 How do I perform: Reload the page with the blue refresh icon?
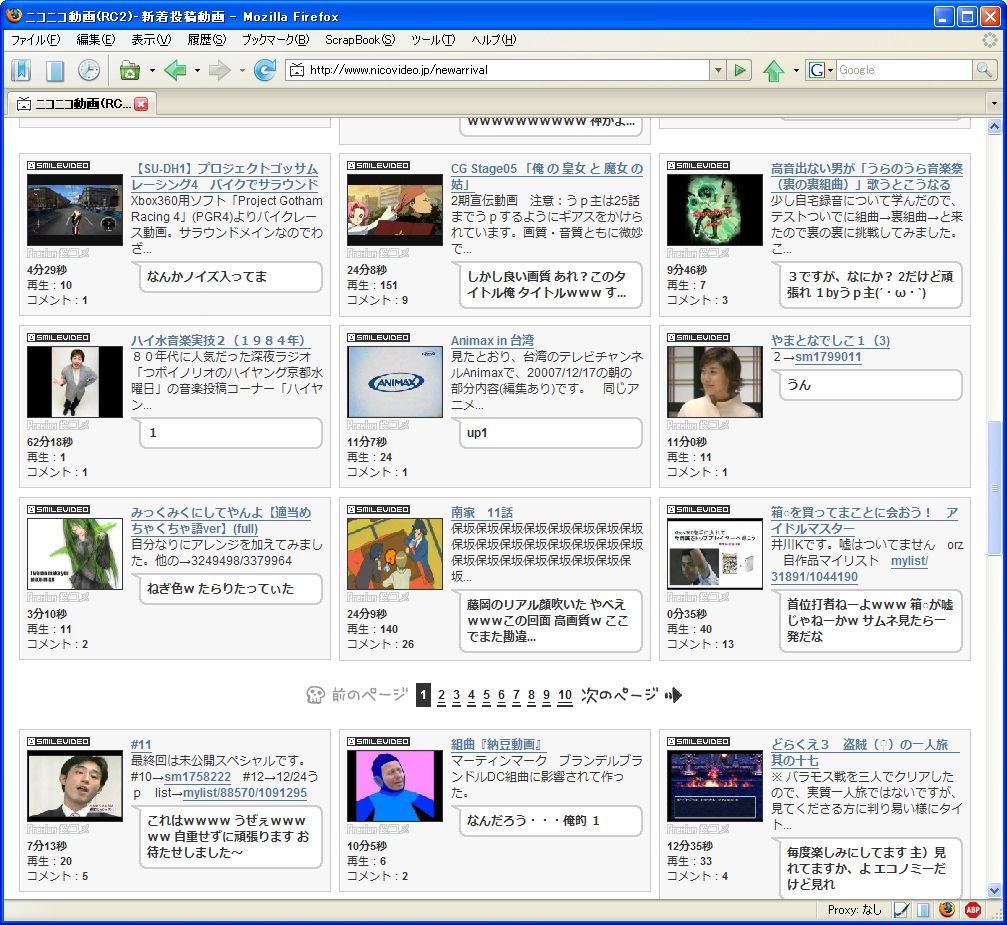pos(265,70)
